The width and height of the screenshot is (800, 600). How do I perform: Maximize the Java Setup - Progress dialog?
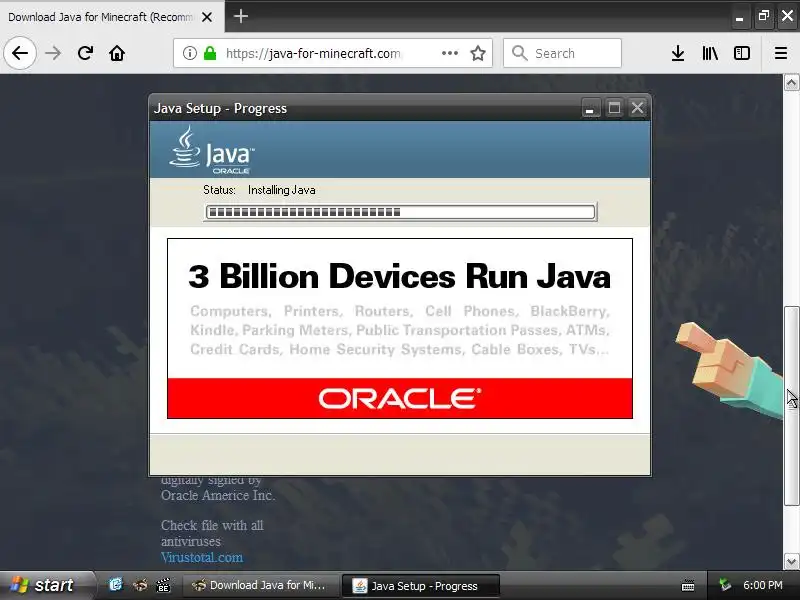tap(614, 108)
